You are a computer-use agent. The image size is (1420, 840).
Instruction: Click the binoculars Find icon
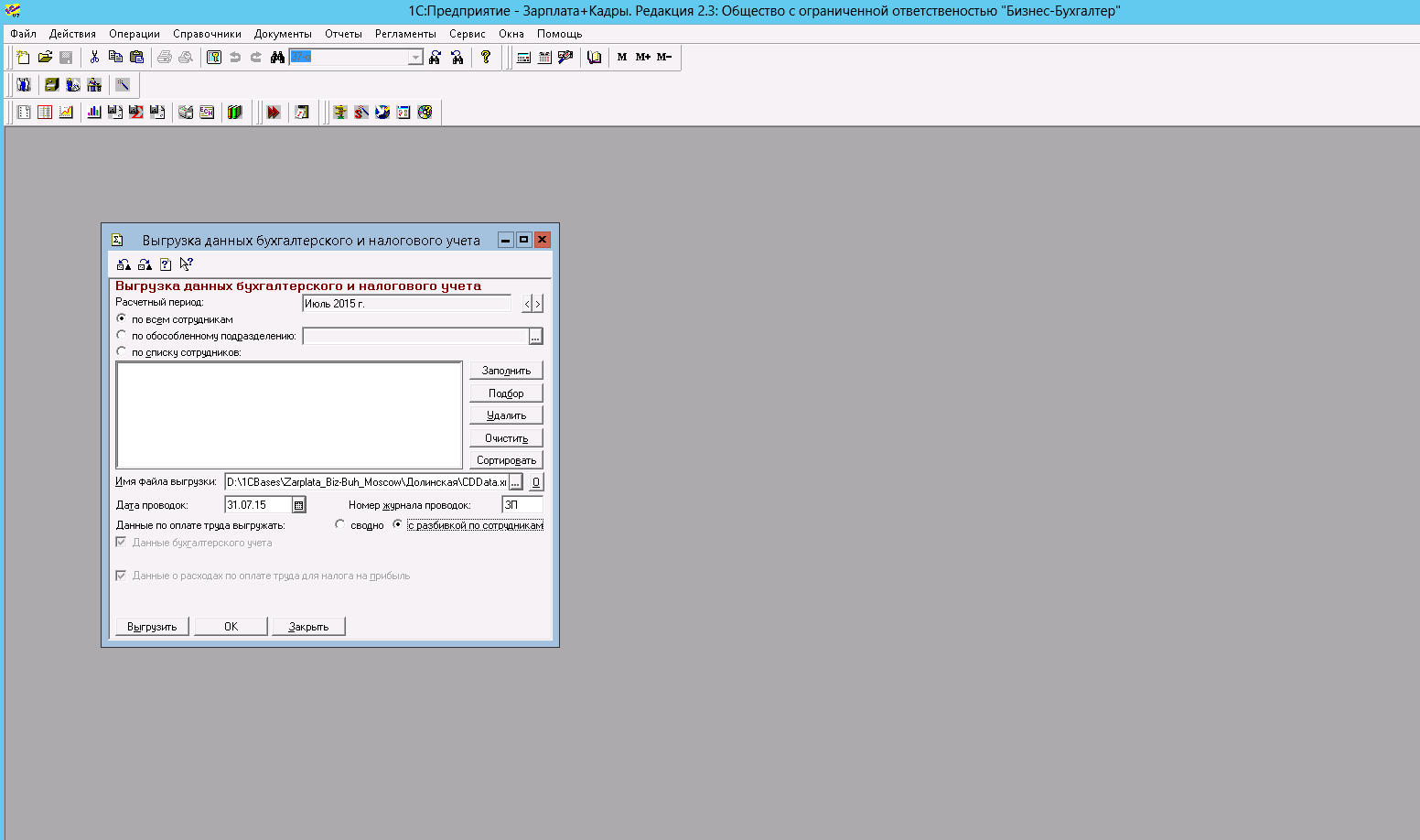[277, 57]
